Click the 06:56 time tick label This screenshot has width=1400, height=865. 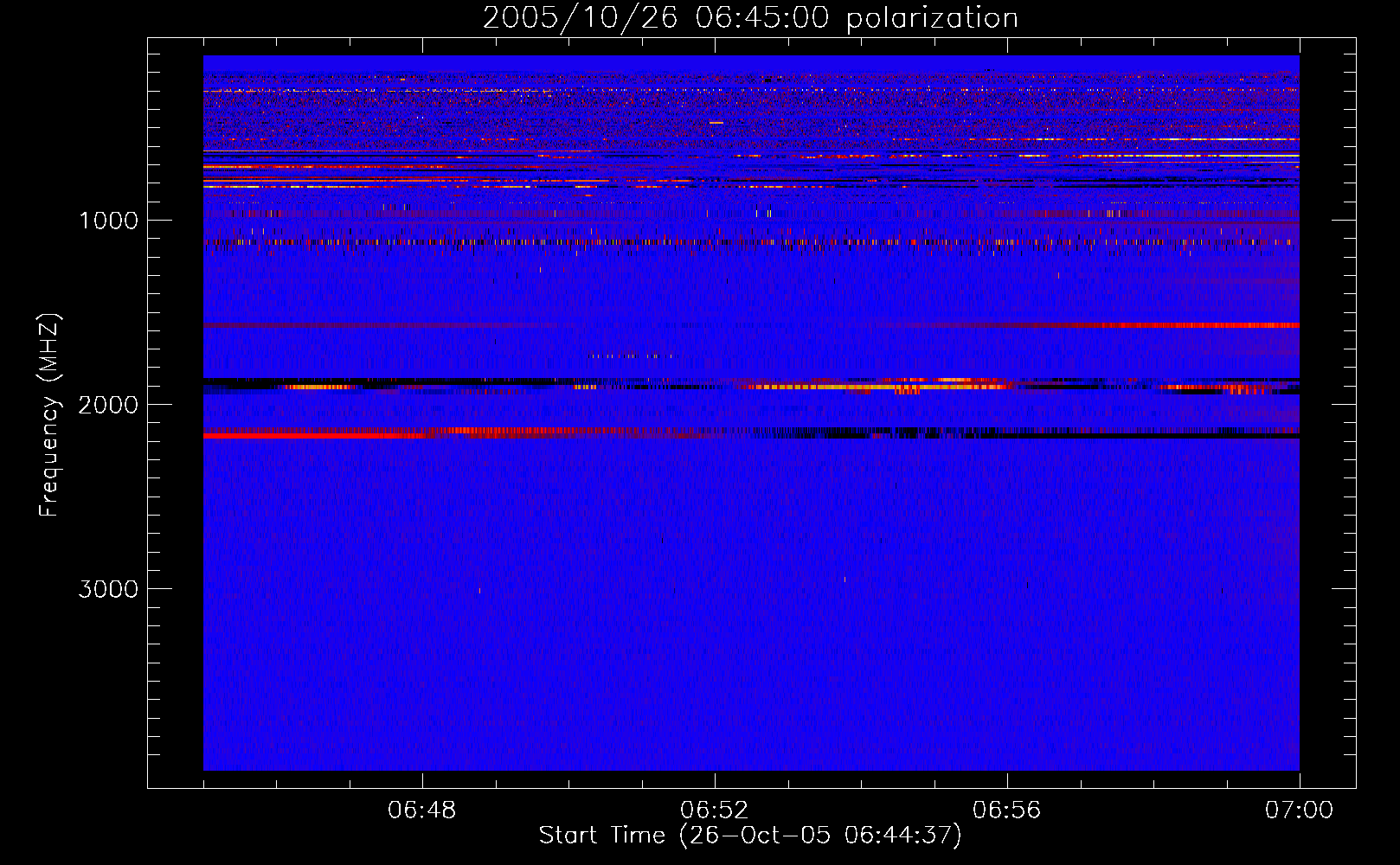1006,811
